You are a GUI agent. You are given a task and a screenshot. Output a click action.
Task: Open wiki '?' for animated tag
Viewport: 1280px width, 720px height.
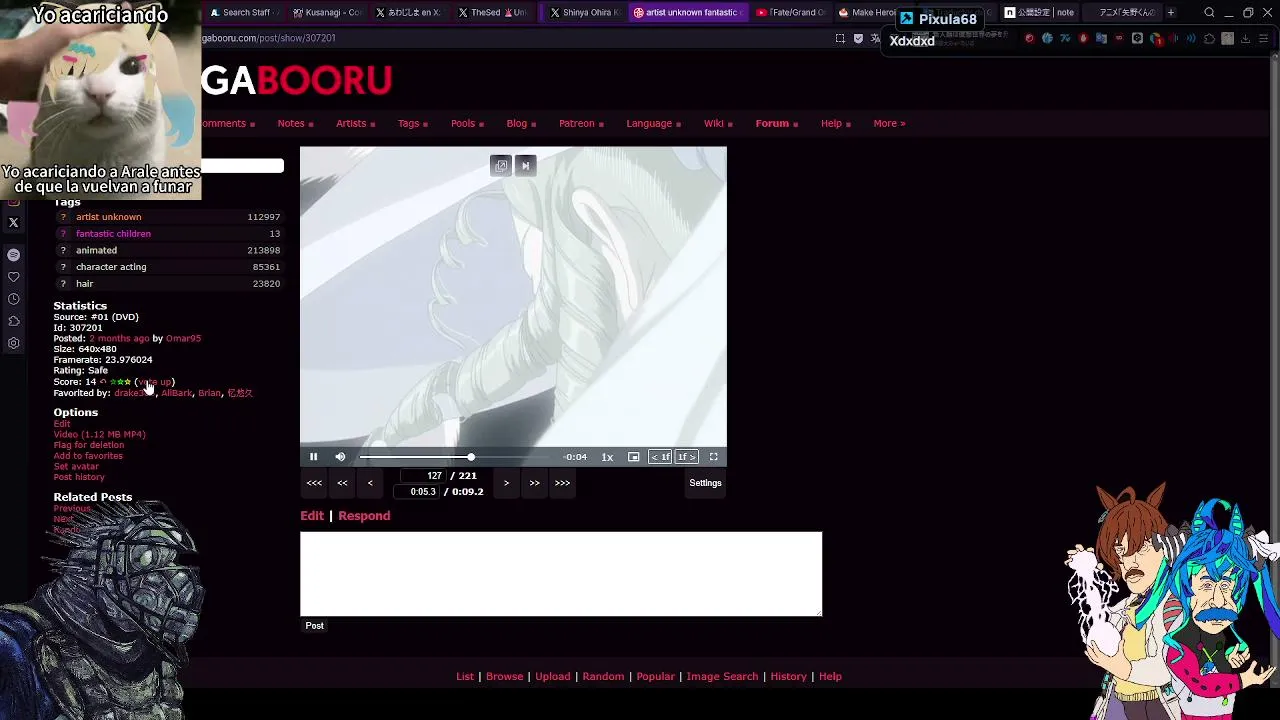63,251
